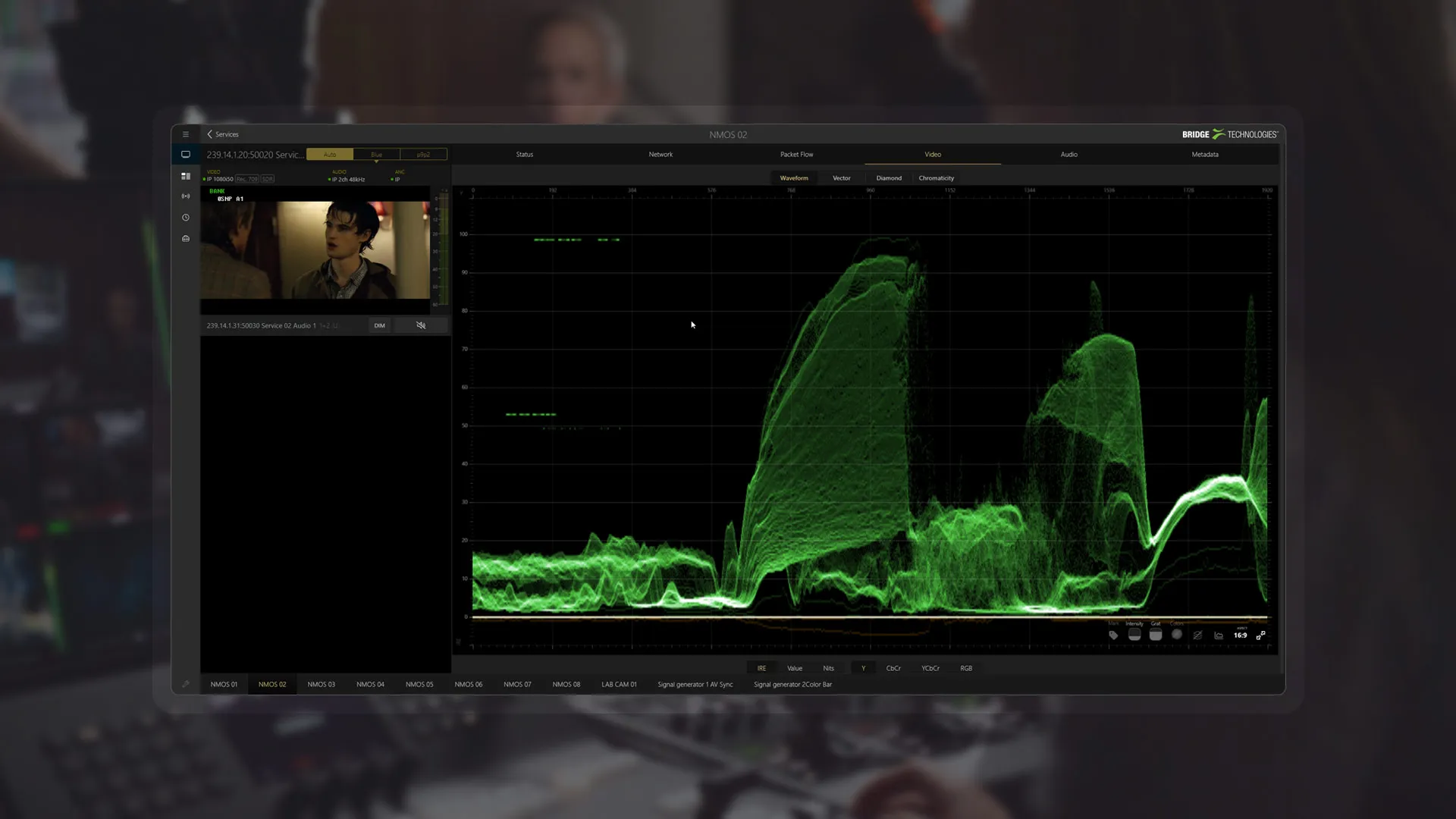Toggle the DIM audio button

(x=379, y=325)
